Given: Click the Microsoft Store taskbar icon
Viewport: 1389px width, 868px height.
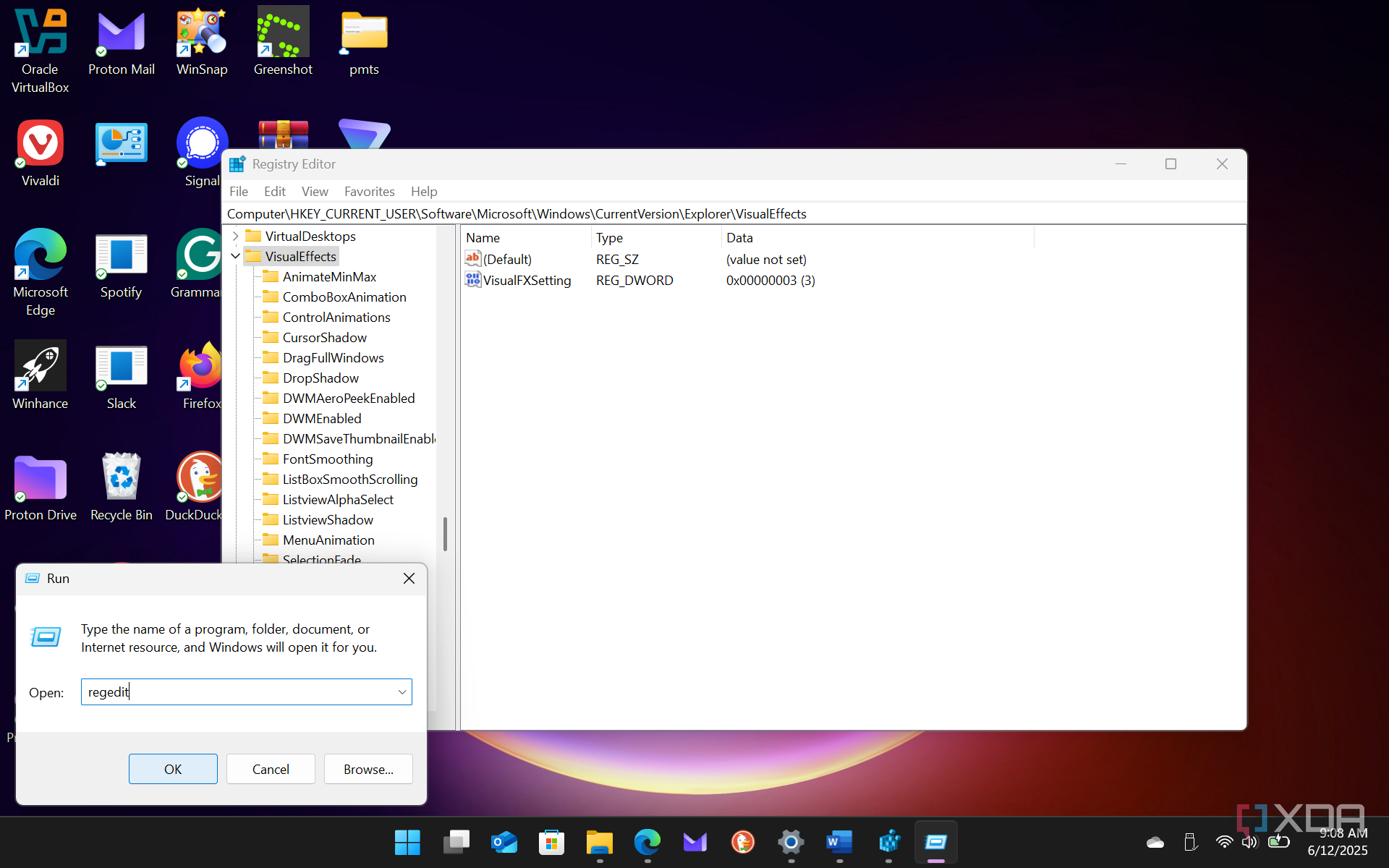Looking at the screenshot, I should pyautogui.click(x=551, y=842).
